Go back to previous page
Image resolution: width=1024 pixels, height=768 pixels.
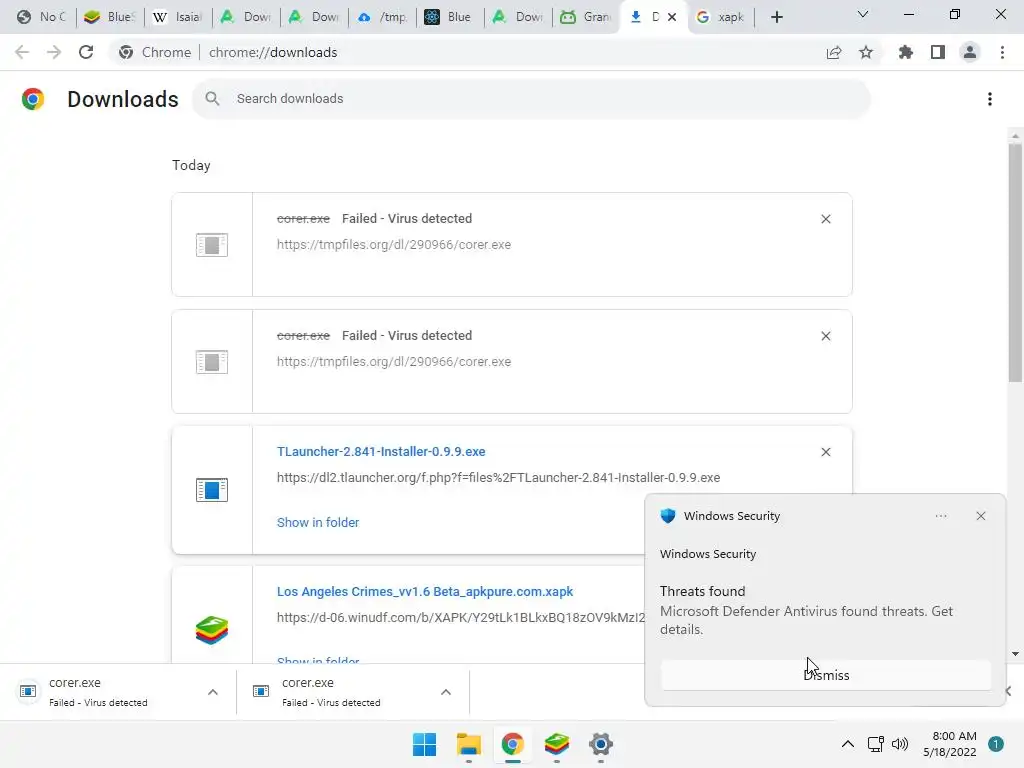pyautogui.click(x=22, y=52)
